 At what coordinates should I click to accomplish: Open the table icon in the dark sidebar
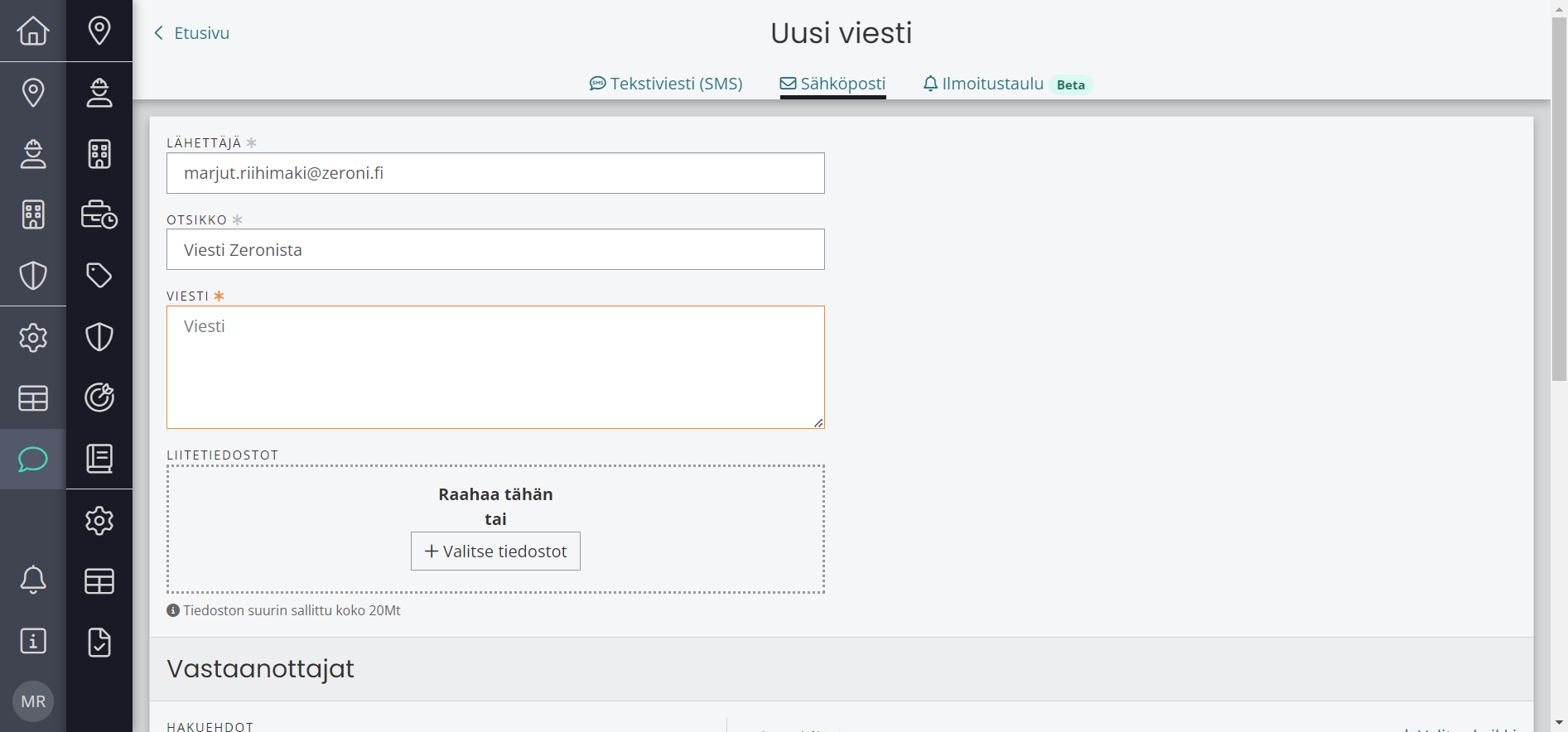click(x=99, y=581)
